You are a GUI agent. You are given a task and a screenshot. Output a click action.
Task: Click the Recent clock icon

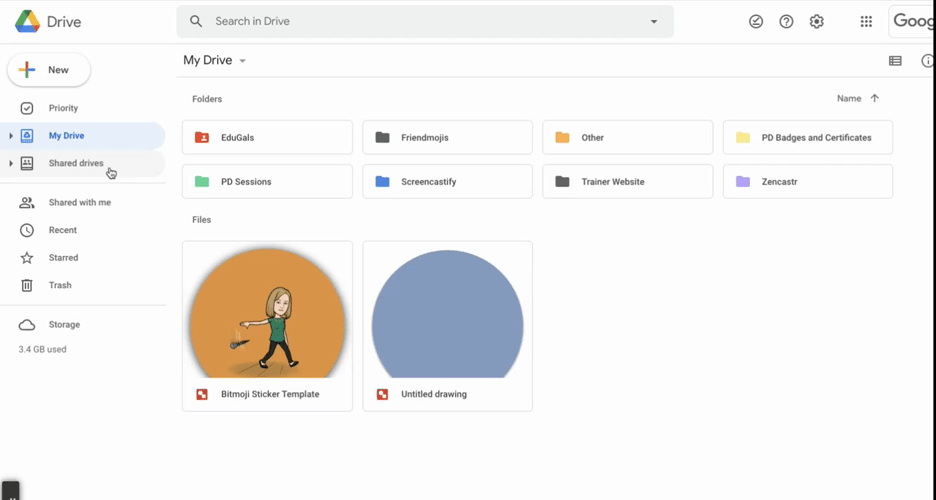(27, 230)
